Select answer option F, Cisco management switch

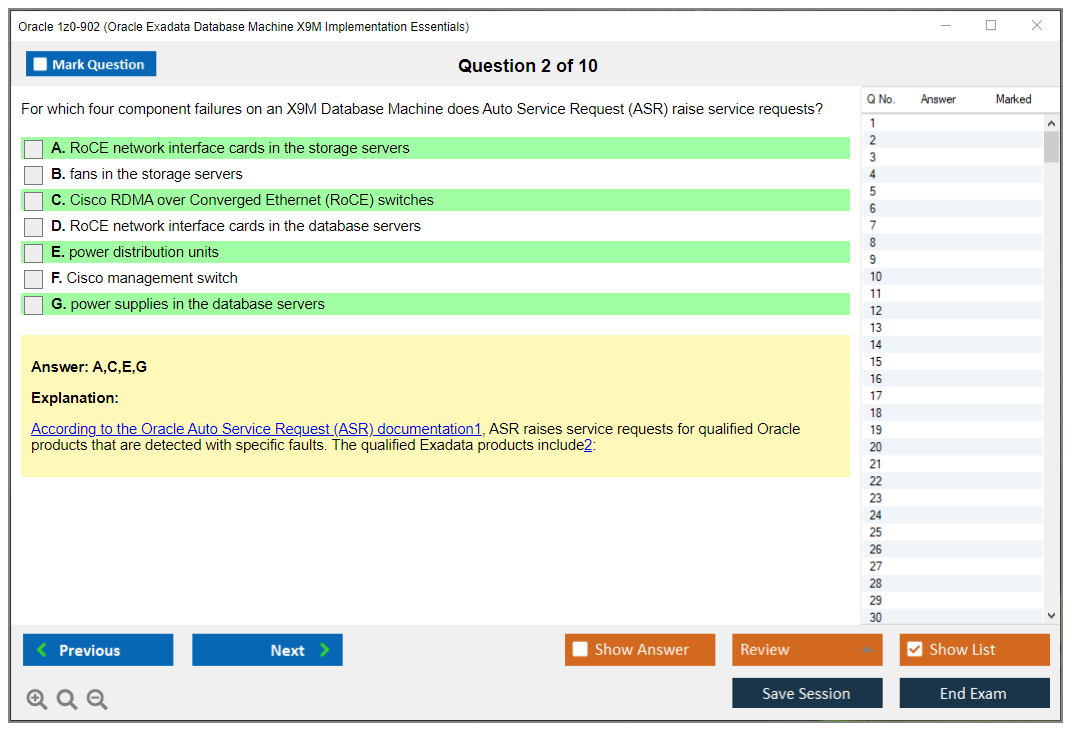(x=32, y=278)
